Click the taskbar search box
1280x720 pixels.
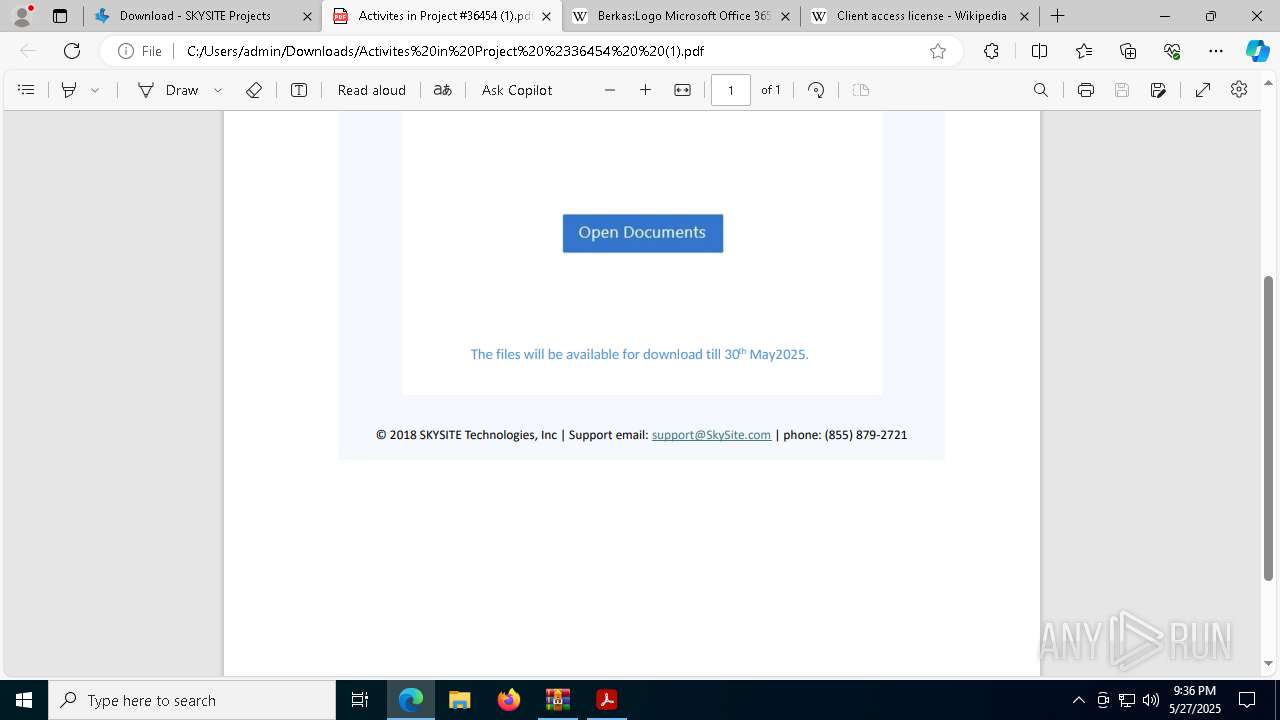(192, 700)
